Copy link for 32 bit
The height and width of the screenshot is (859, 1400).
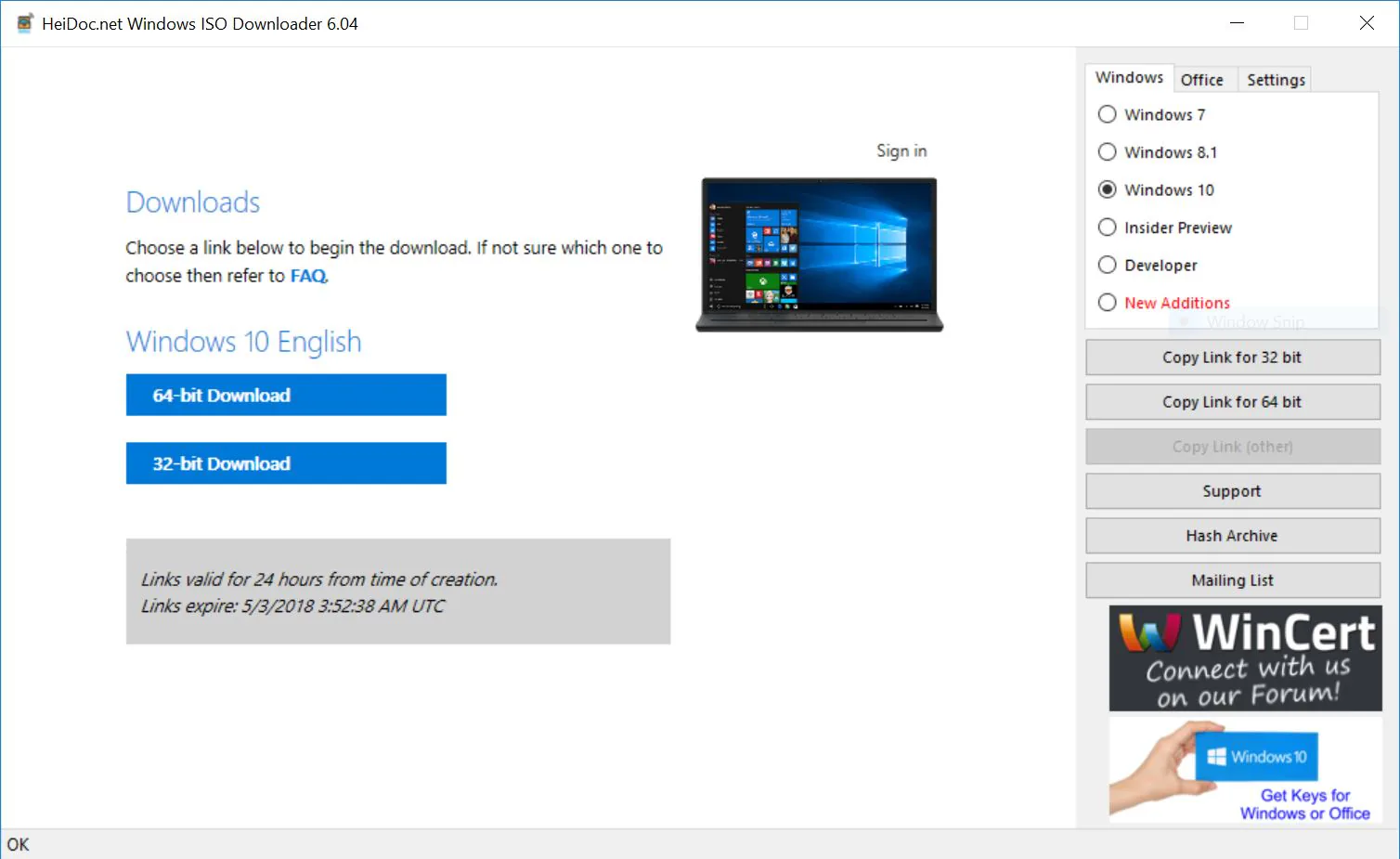[1233, 358]
